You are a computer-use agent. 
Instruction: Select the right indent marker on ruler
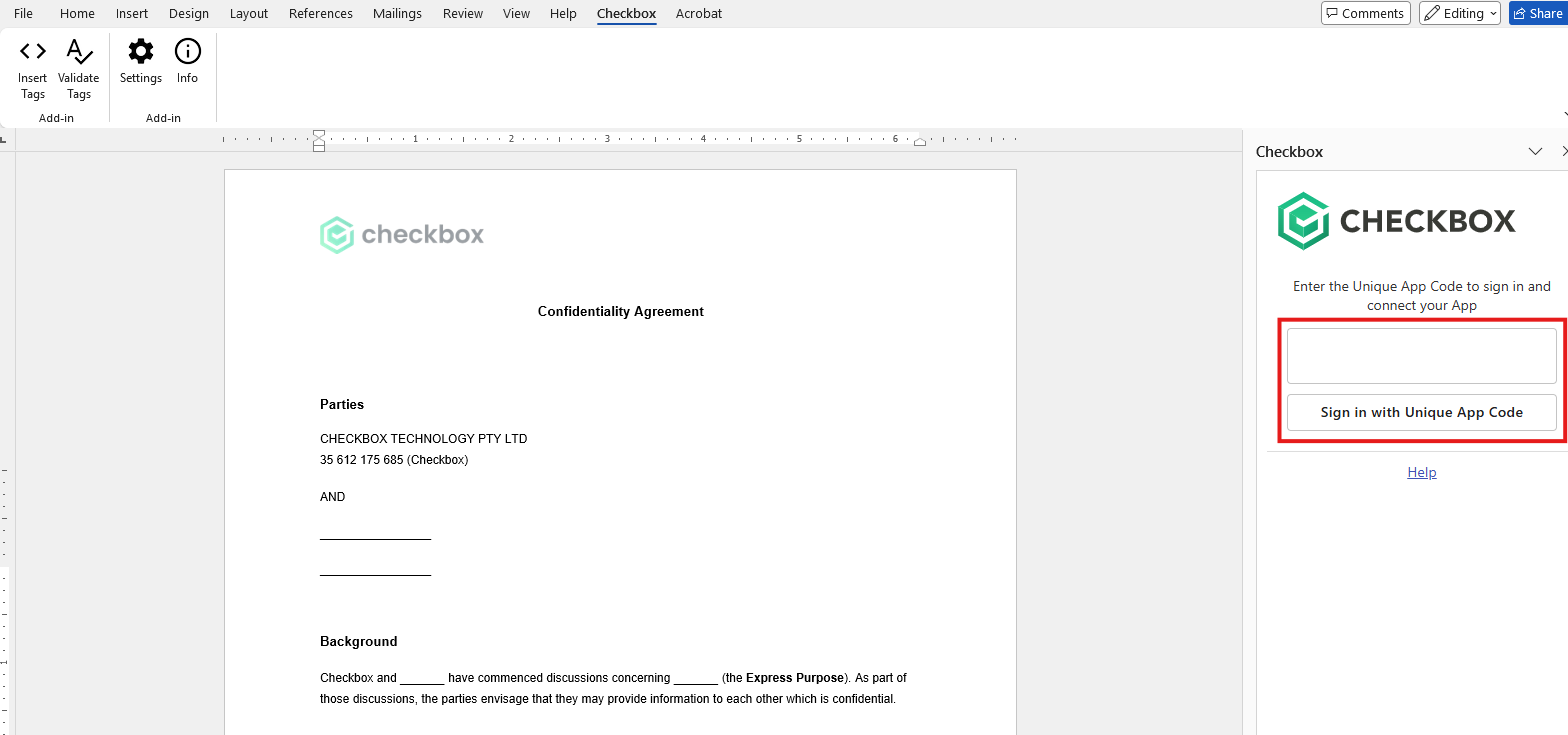tap(920, 141)
